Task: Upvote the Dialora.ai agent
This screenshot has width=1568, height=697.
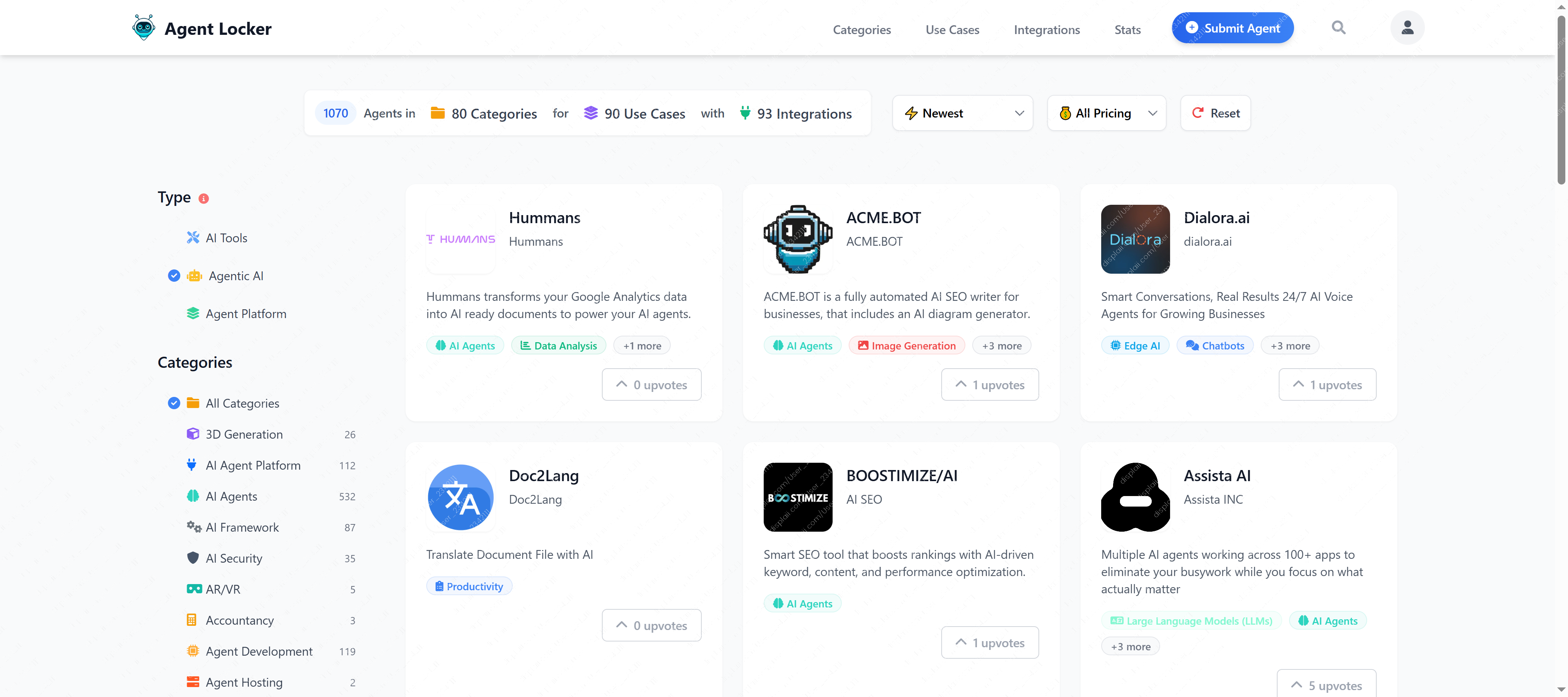Action: point(1327,385)
